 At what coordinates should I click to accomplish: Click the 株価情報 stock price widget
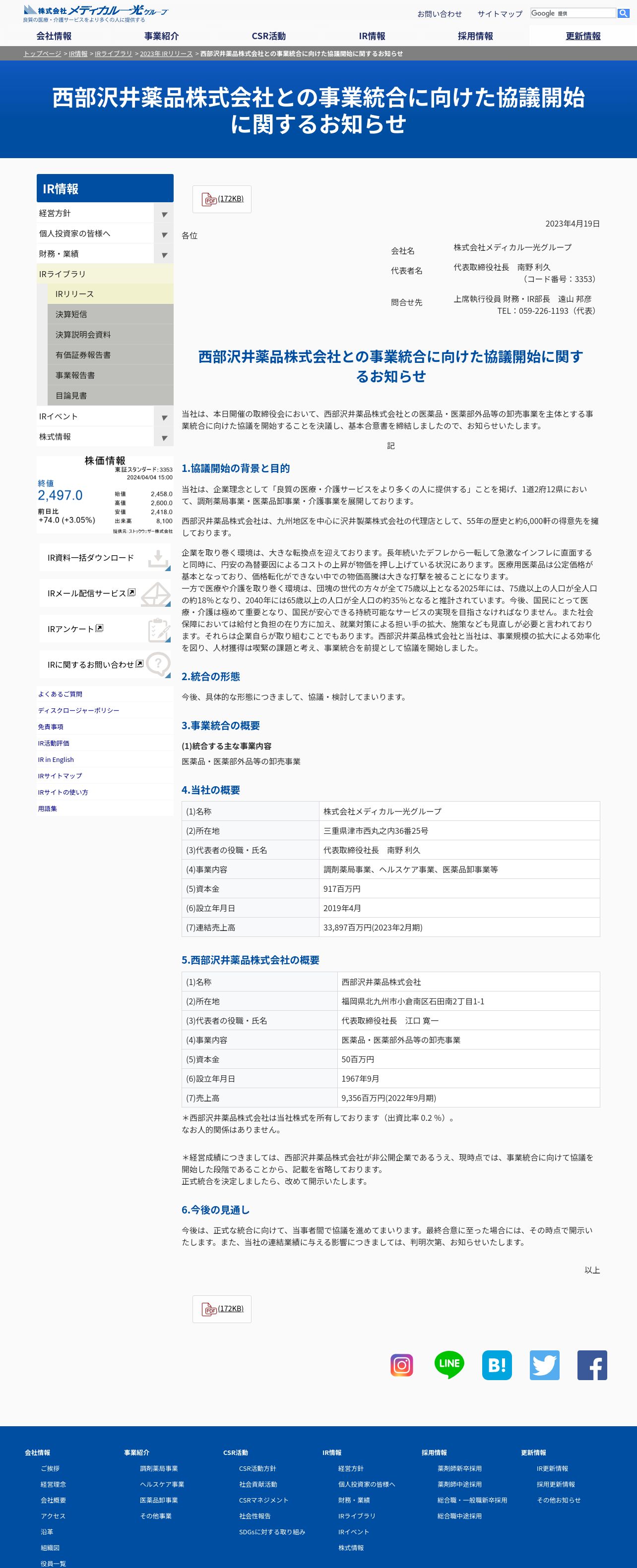(x=105, y=495)
